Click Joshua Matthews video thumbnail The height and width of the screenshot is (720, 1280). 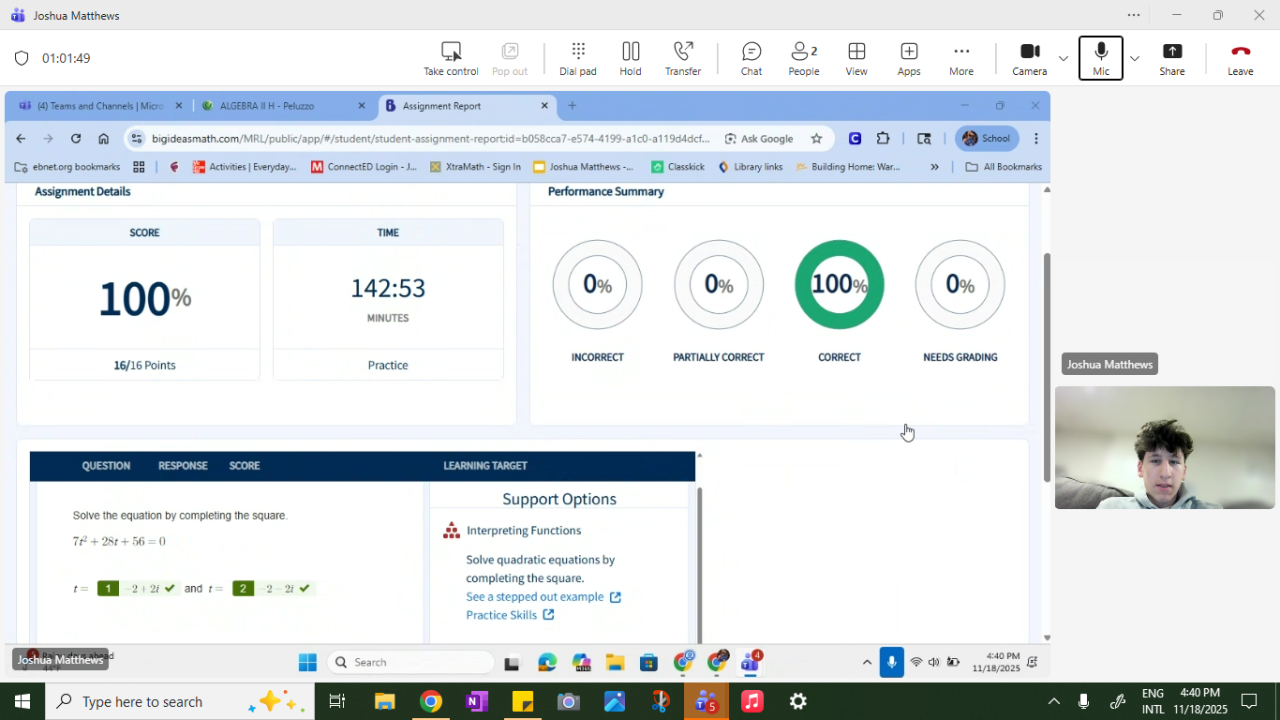click(x=1164, y=447)
